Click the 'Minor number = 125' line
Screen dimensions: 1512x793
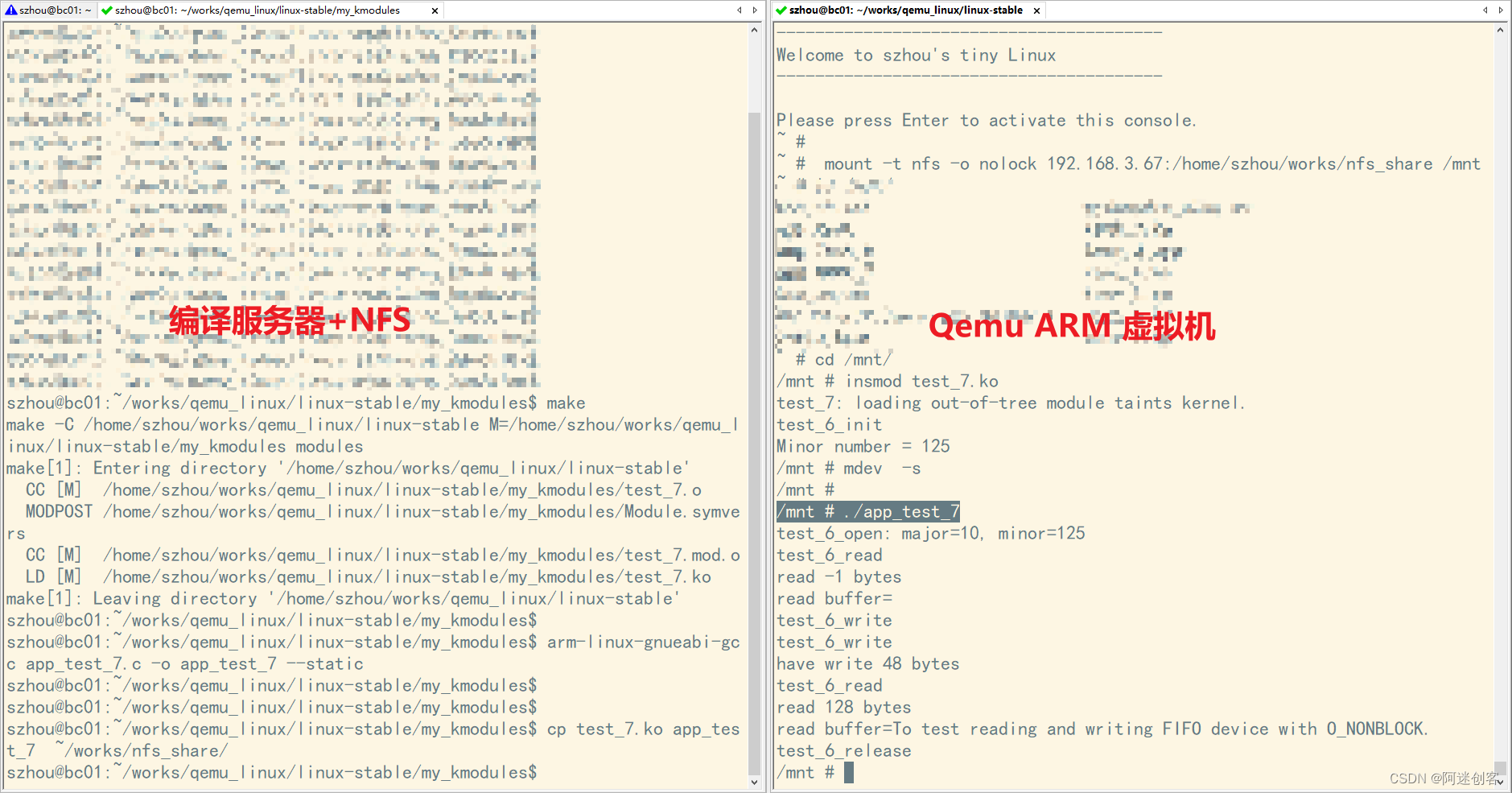[863, 446]
